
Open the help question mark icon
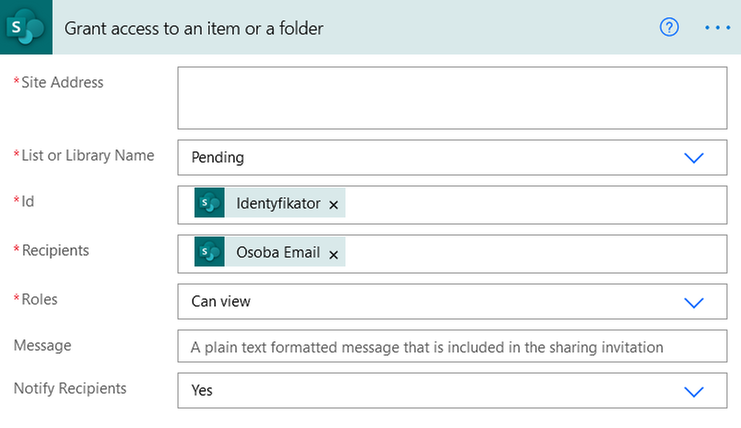[670, 27]
